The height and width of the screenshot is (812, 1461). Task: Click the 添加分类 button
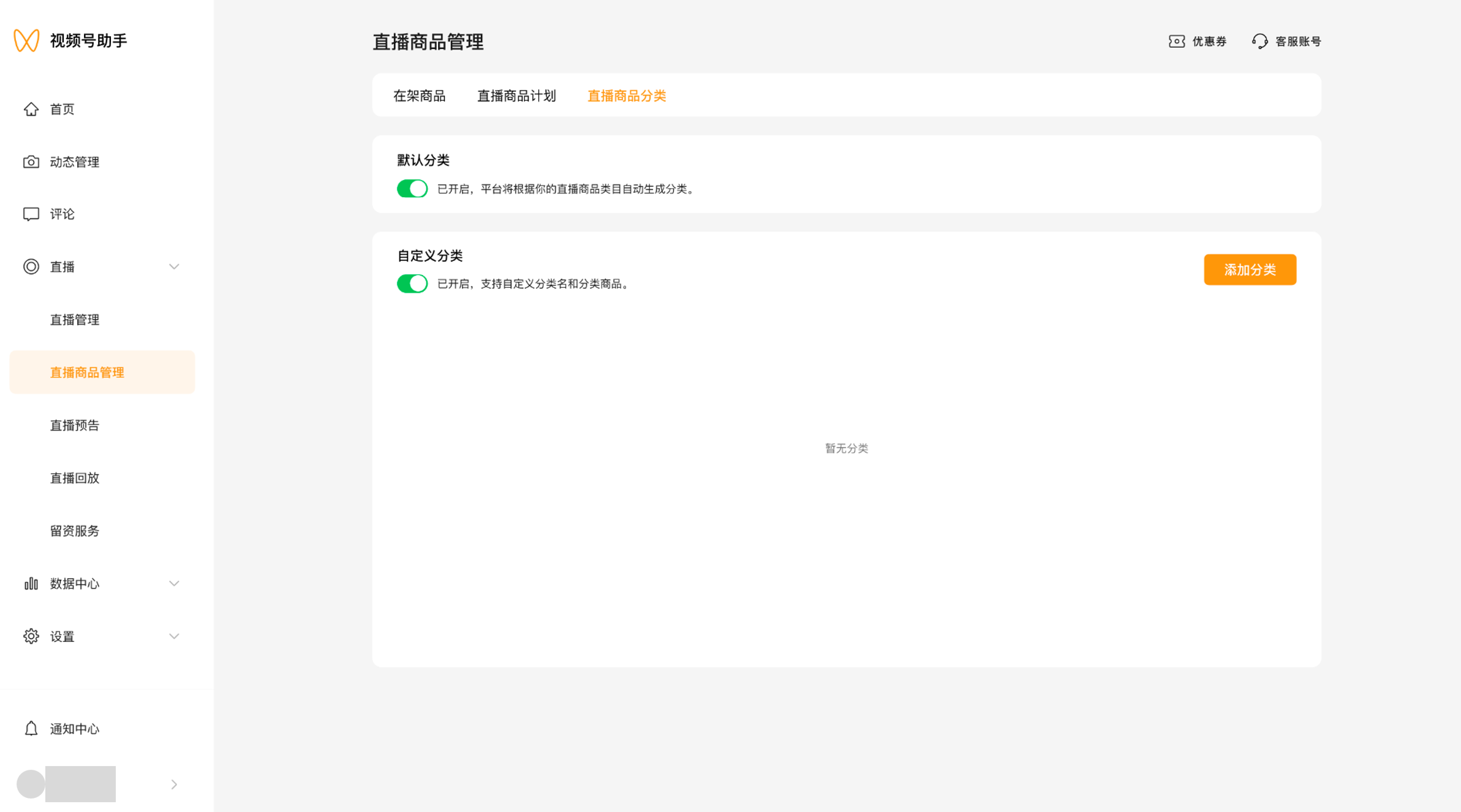pos(1250,269)
